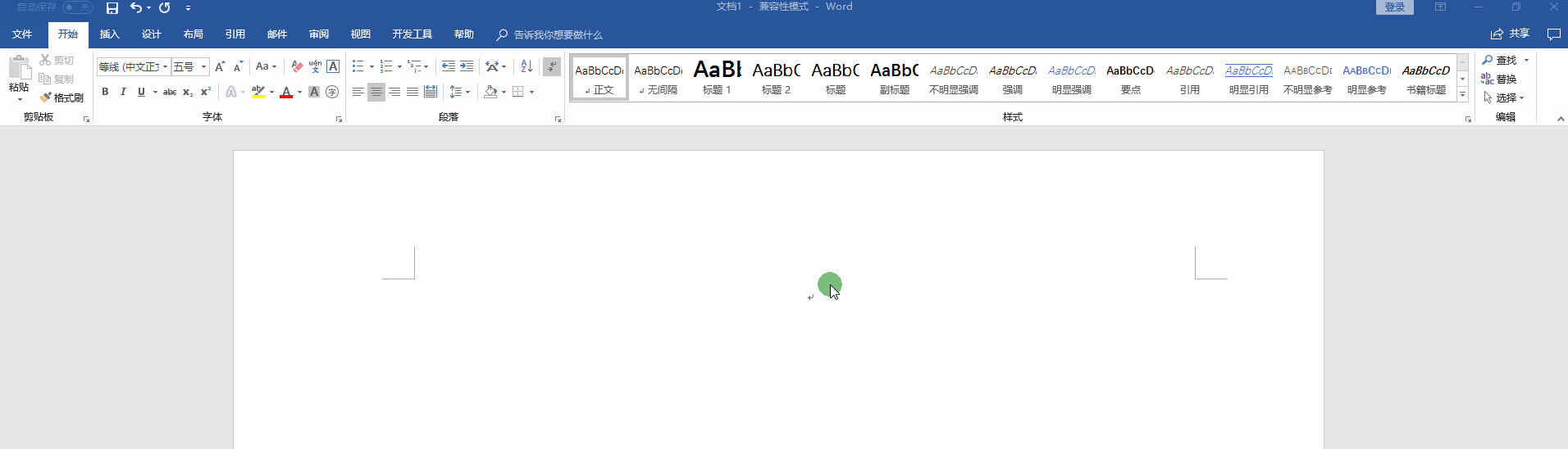Click the Copy (复制) button
The image size is (1568, 449).
57,79
